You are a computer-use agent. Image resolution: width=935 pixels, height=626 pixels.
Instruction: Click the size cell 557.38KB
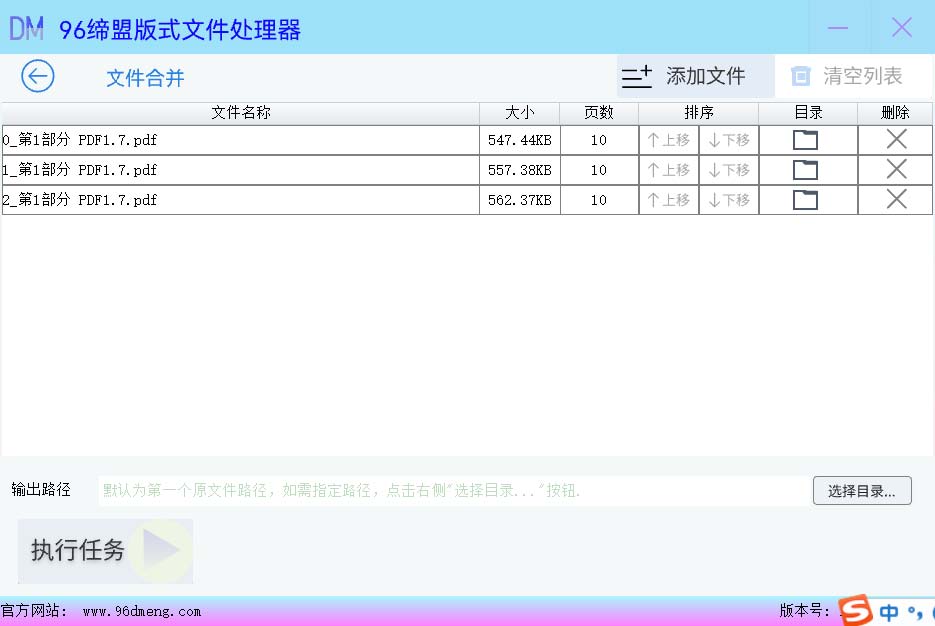pyautogui.click(x=519, y=170)
